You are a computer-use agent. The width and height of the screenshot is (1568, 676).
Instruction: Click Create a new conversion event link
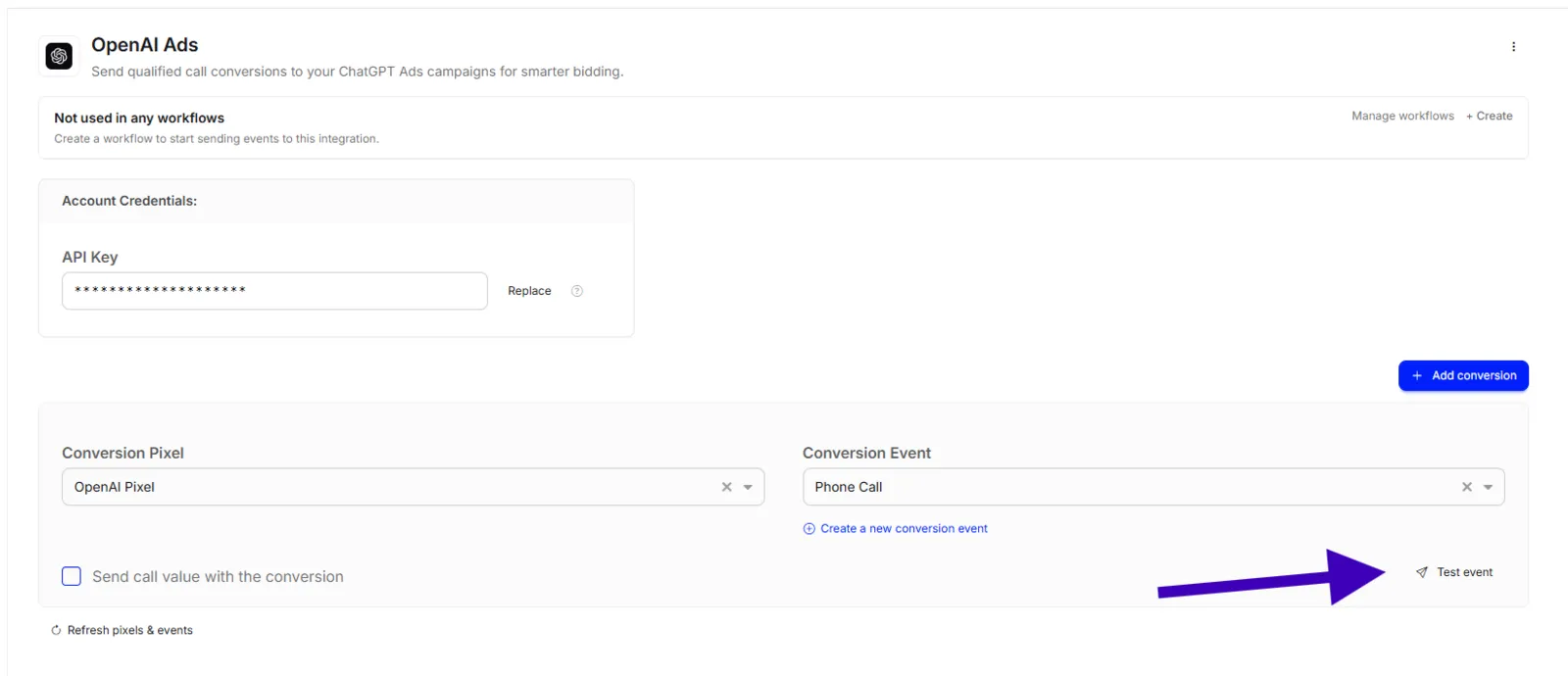point(904,529)
